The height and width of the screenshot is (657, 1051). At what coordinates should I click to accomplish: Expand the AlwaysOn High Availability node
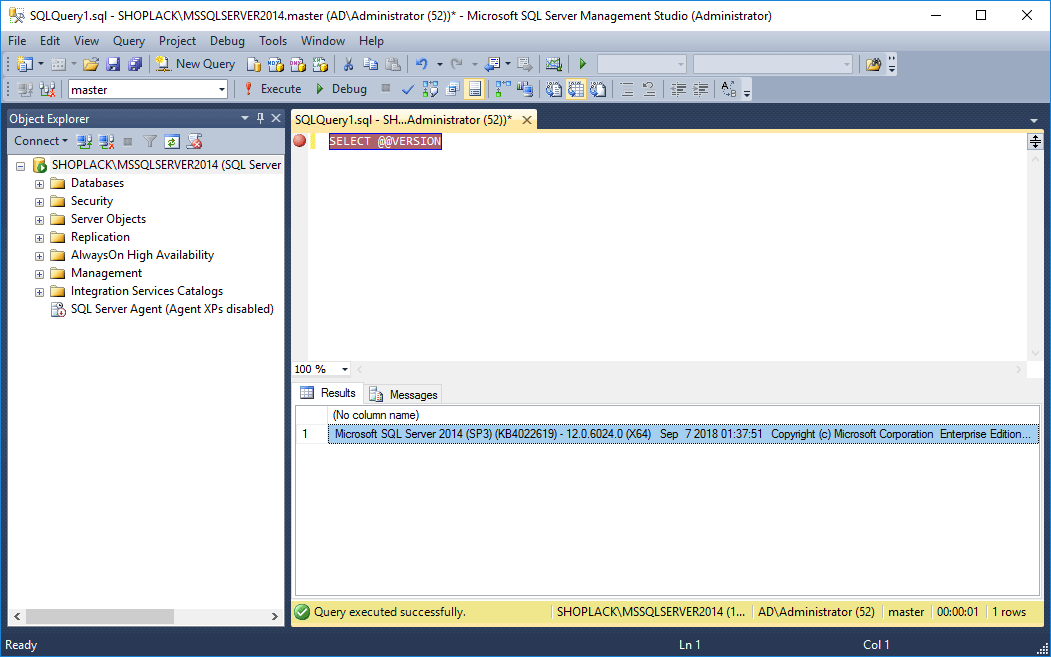[40, 256]
